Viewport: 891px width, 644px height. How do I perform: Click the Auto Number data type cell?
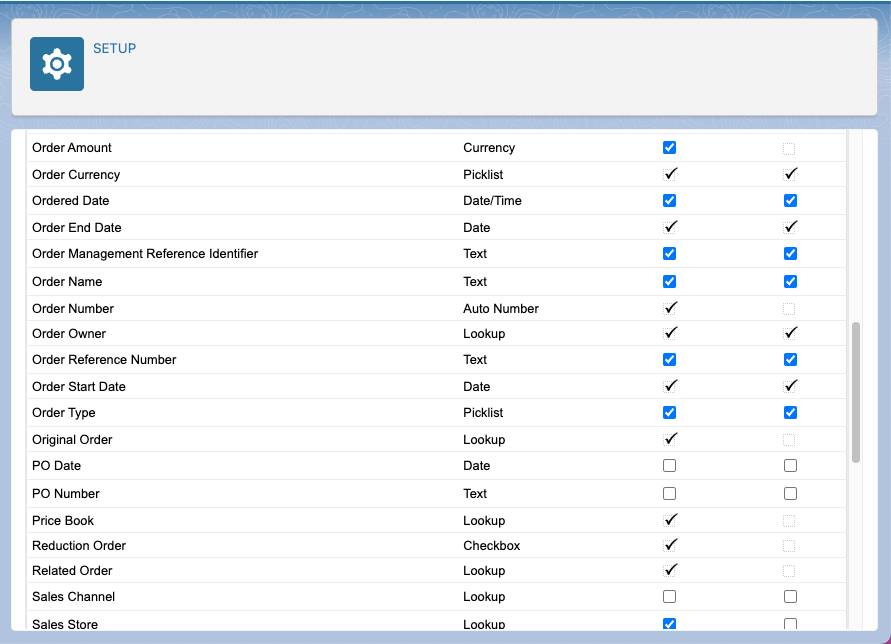pyautogui.click(x=501, y=309)
